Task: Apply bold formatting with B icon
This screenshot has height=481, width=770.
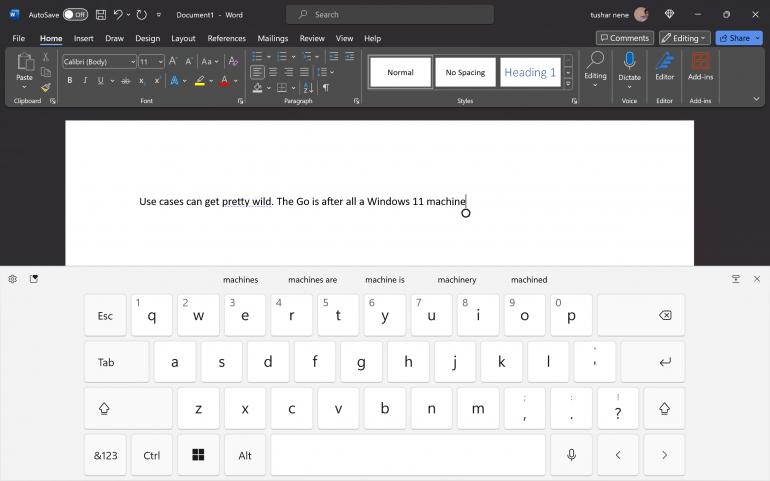Action: [x=68, y=80]
